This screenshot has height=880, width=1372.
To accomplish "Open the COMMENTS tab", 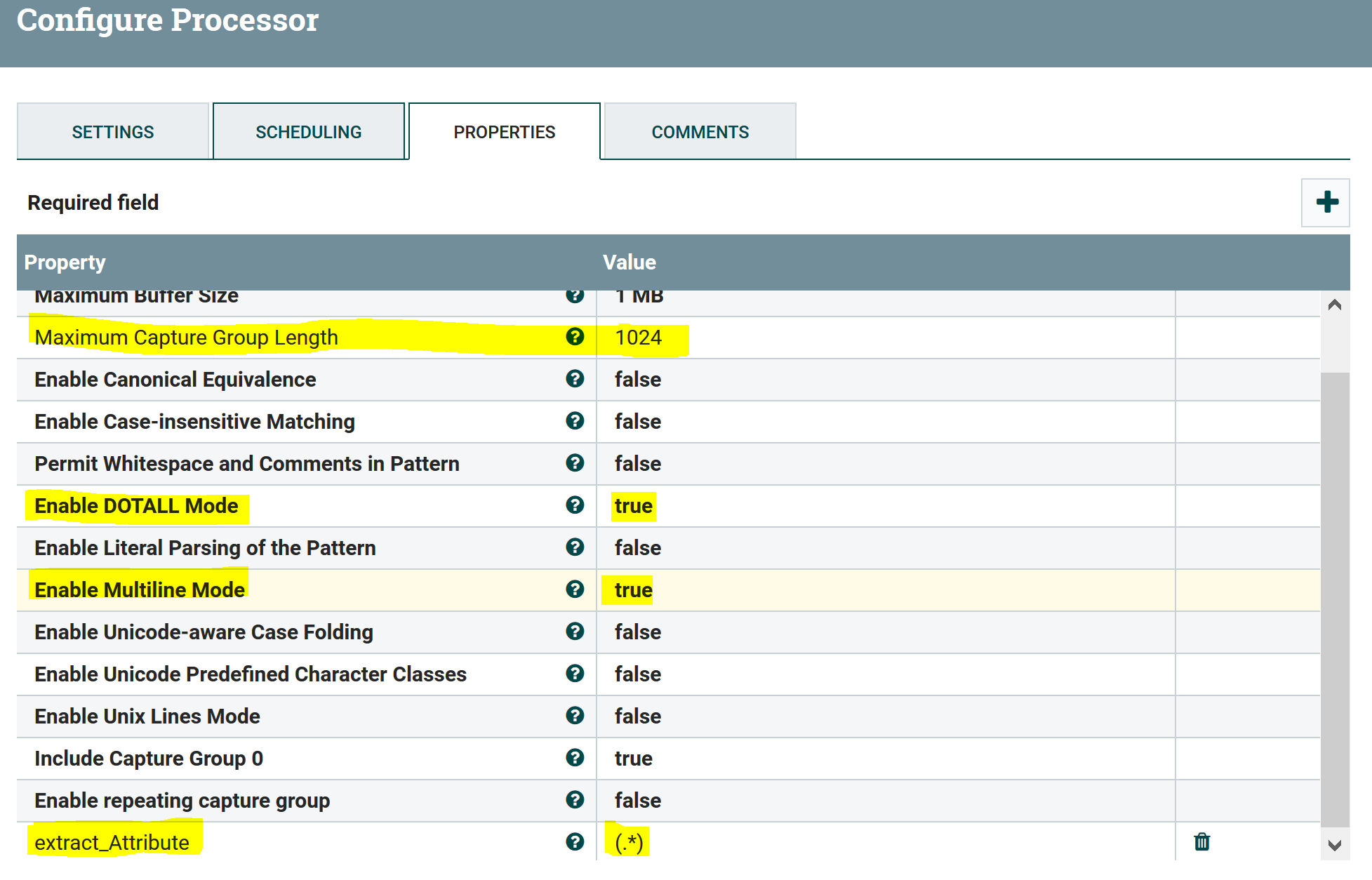I will (700, 131).
